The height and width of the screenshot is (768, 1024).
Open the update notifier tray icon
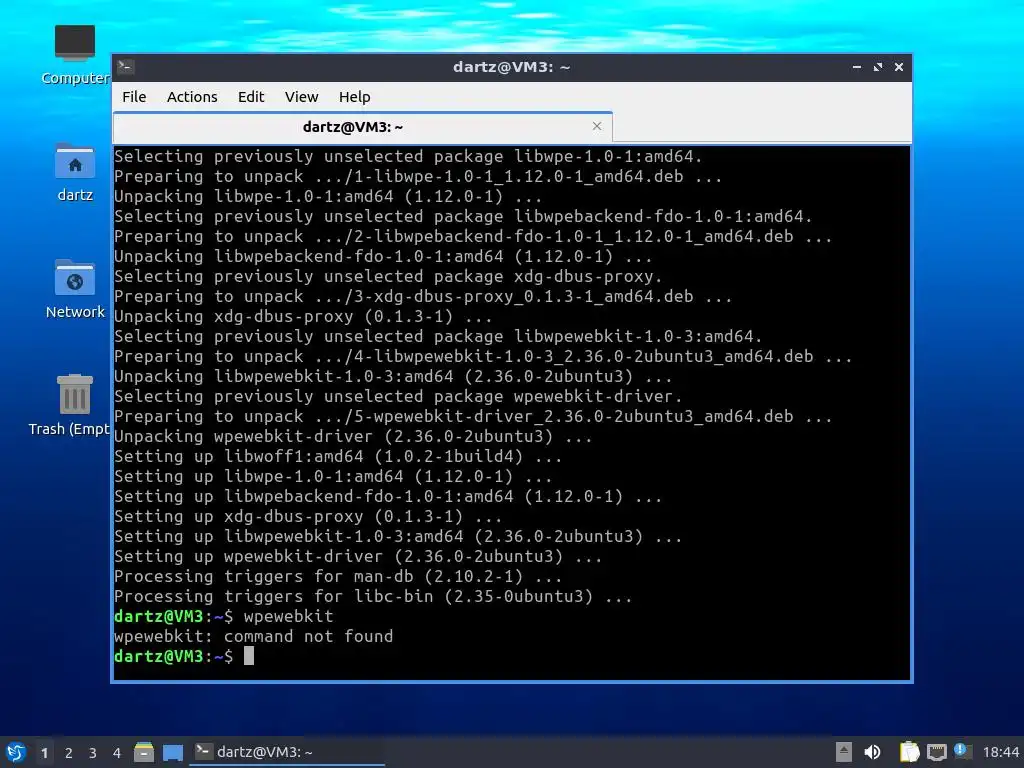coord(963,751)
